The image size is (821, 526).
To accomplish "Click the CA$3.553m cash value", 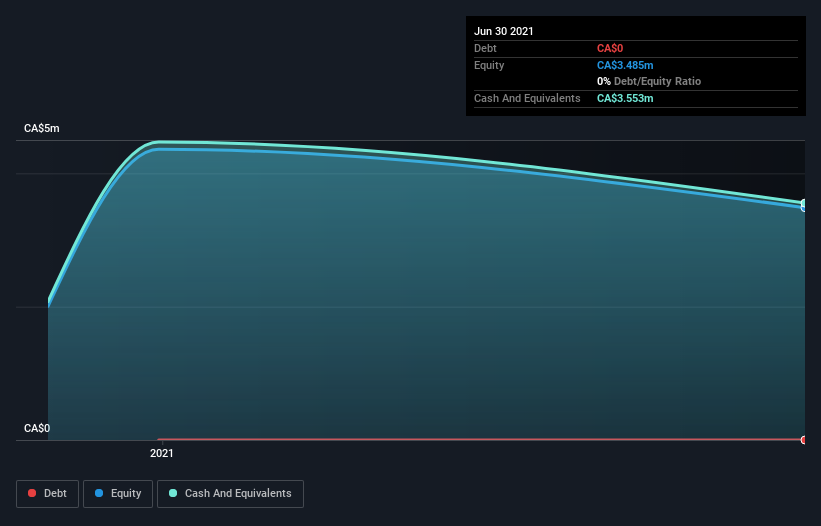I will 625,98.
